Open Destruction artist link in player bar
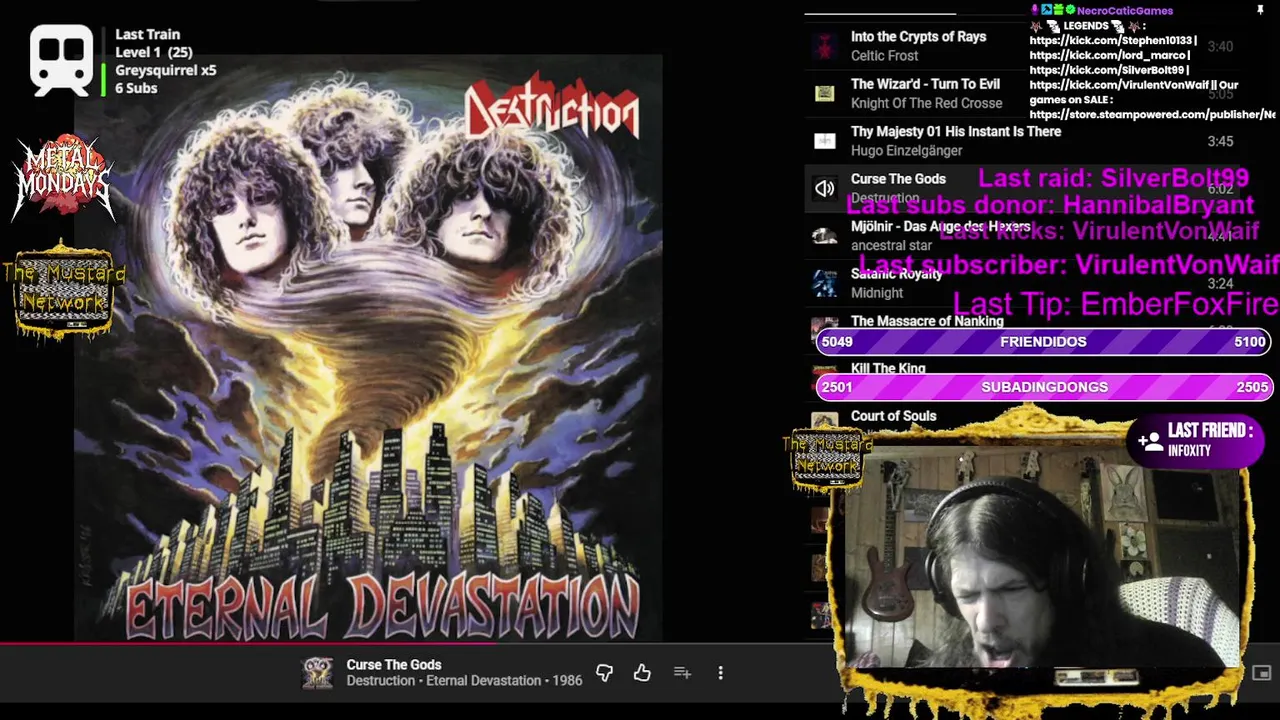 click(380, 680)
